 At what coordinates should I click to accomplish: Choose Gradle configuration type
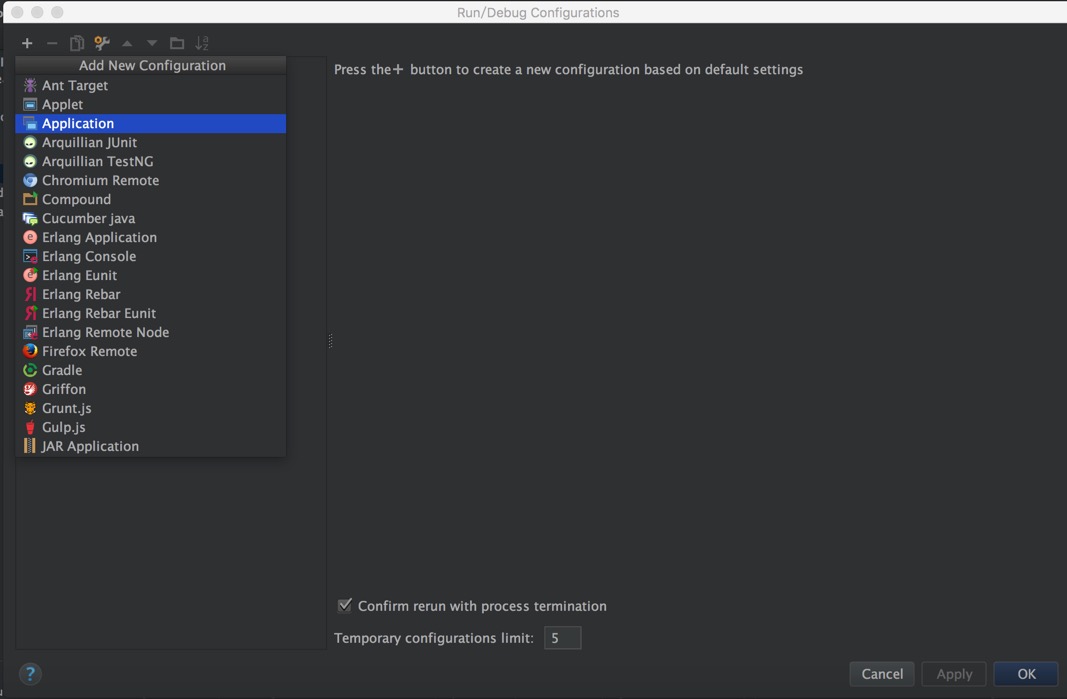(150, 370)
